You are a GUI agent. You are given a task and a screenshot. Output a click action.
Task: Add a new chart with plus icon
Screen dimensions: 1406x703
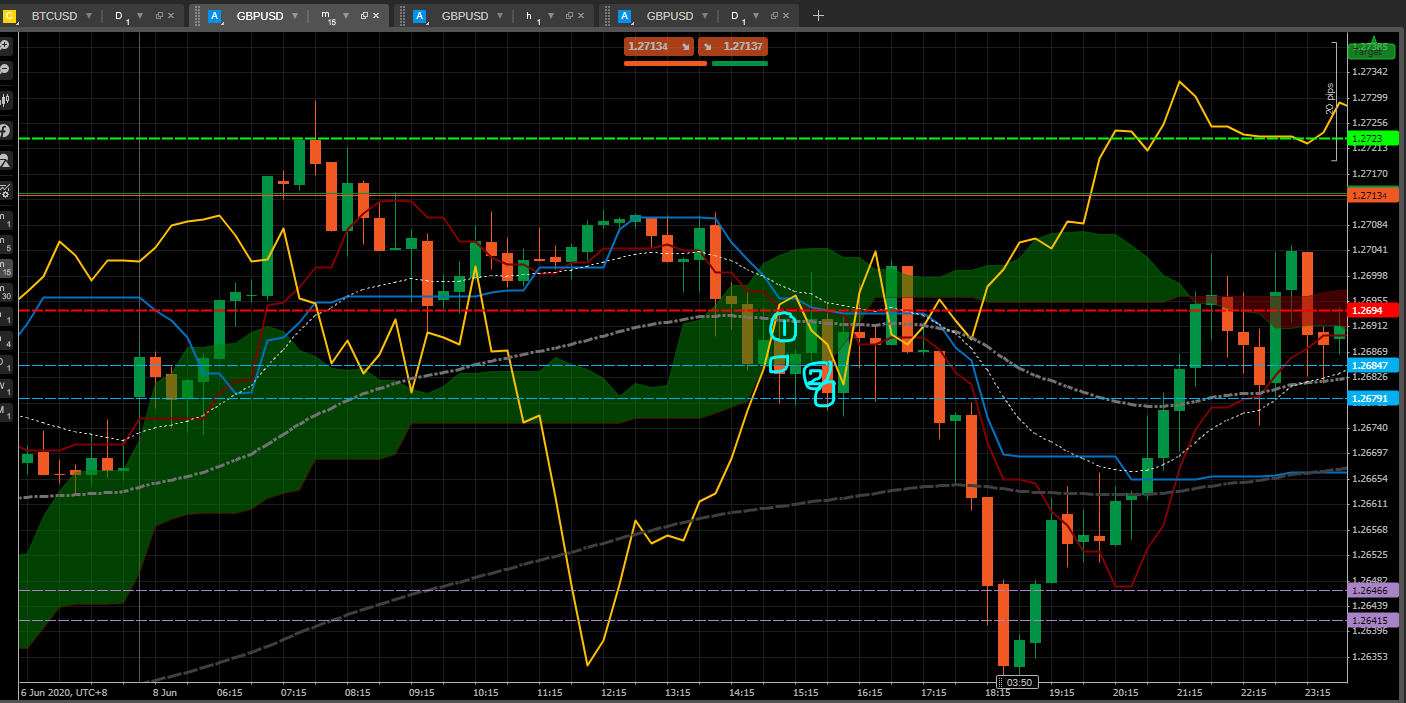pos(818,16)
